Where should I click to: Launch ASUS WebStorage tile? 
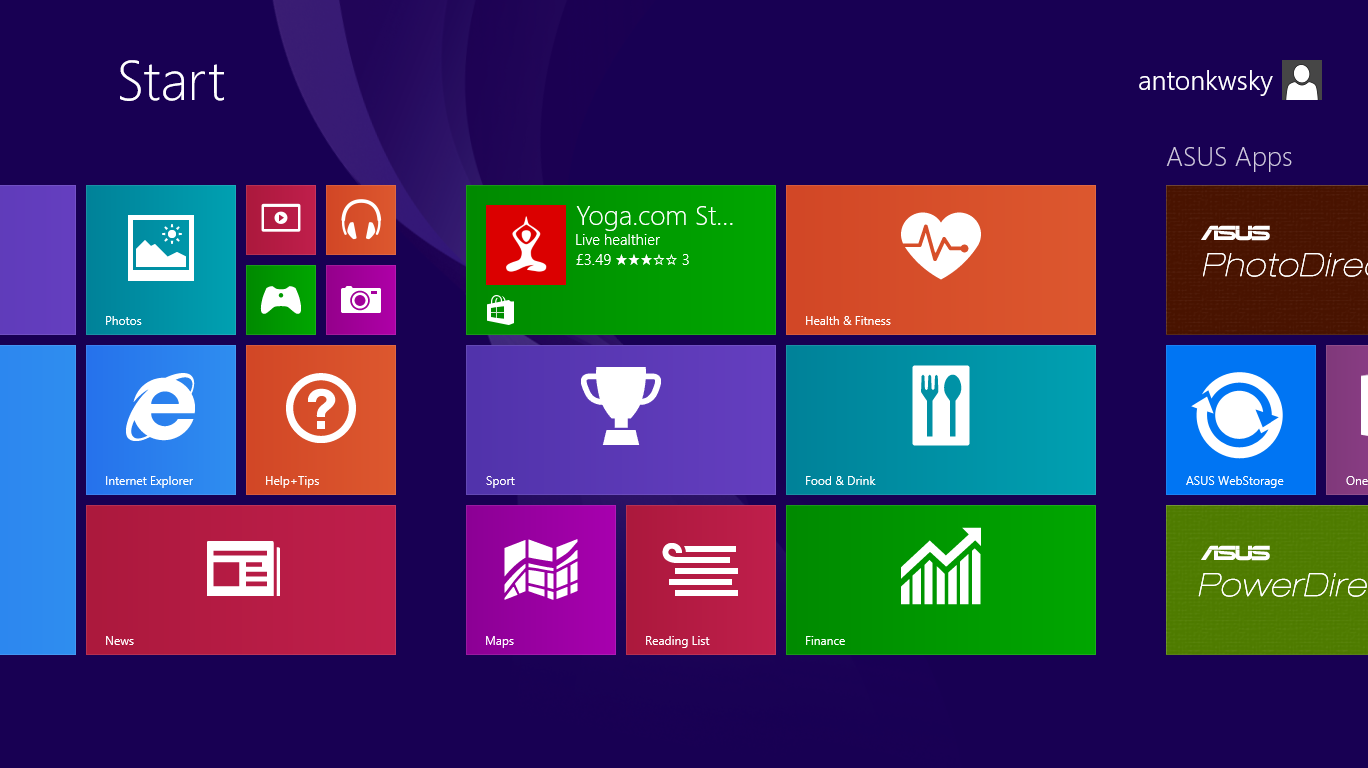1241,420
